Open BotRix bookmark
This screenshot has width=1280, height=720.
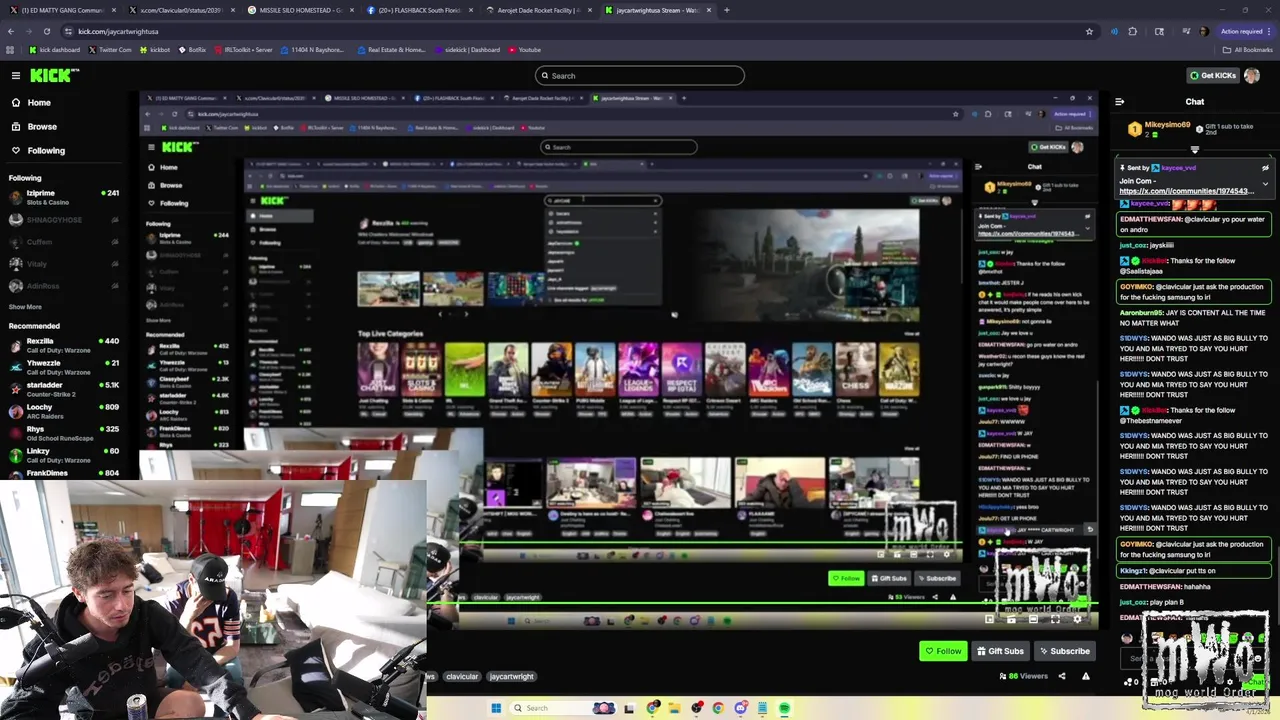point(192,49)
